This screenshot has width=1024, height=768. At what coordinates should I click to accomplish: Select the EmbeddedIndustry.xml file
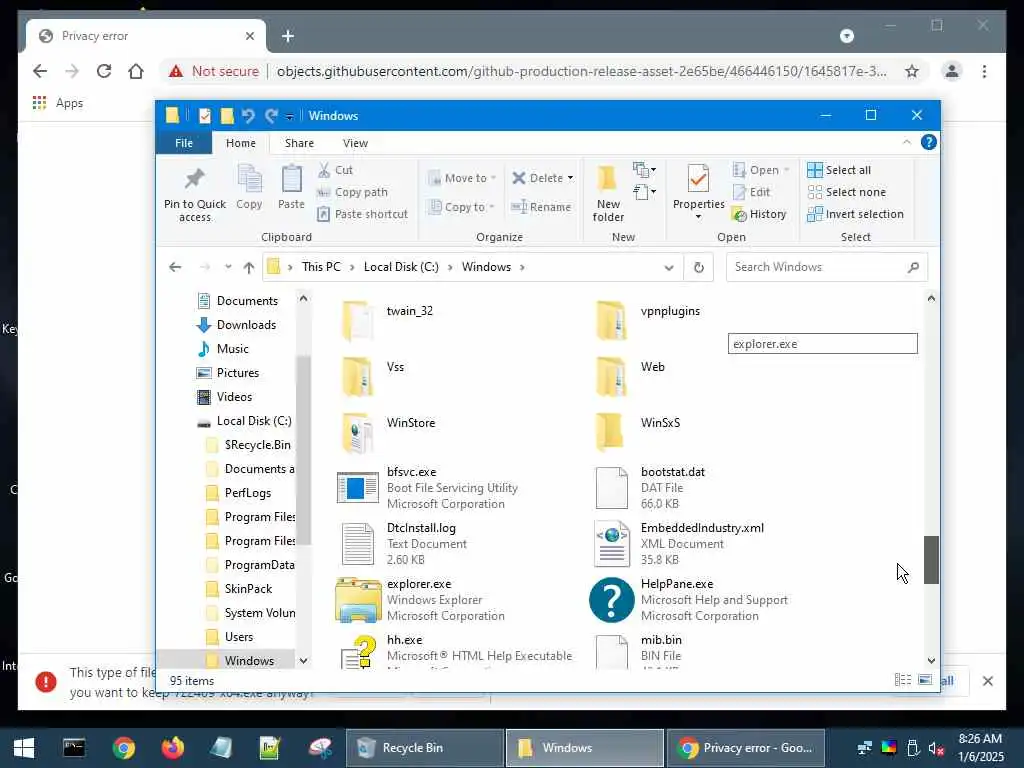coord(680,543)
